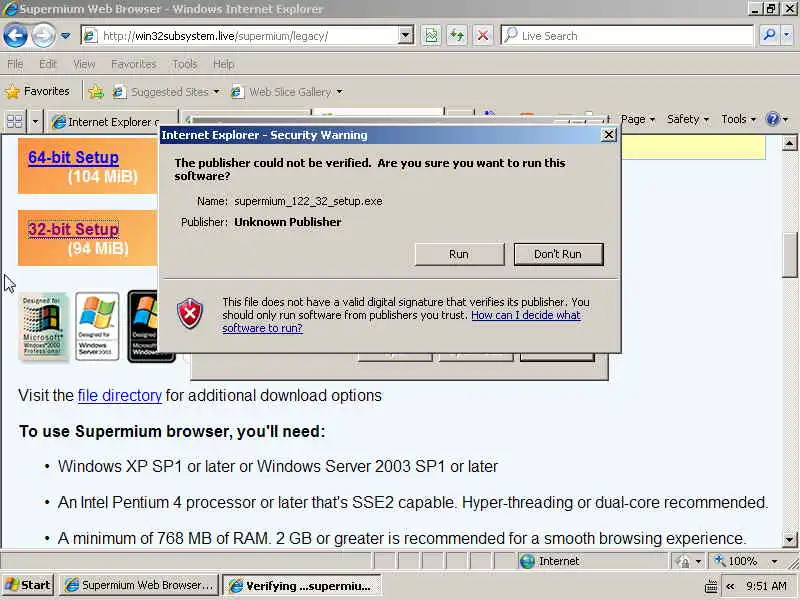Click the Protected Mode lock icon
This screenshot has height=600, width=800.
(x=683, y=562)
